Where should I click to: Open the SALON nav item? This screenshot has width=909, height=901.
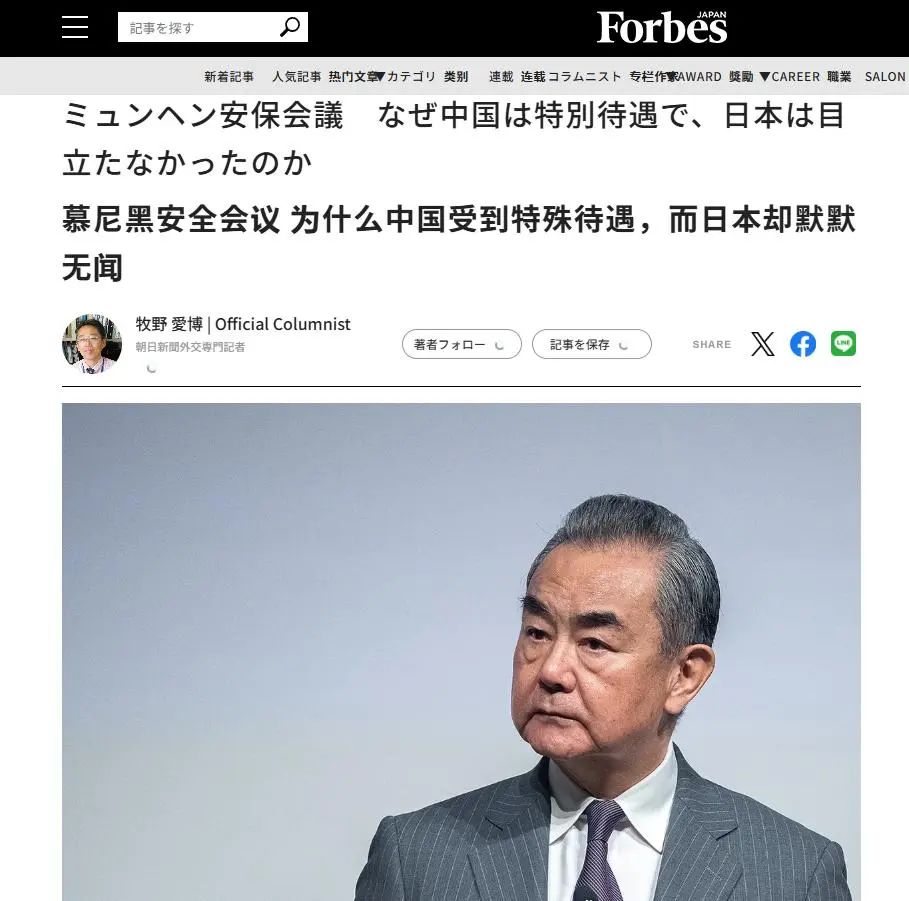pyautogui.click(x=885, y=77)
